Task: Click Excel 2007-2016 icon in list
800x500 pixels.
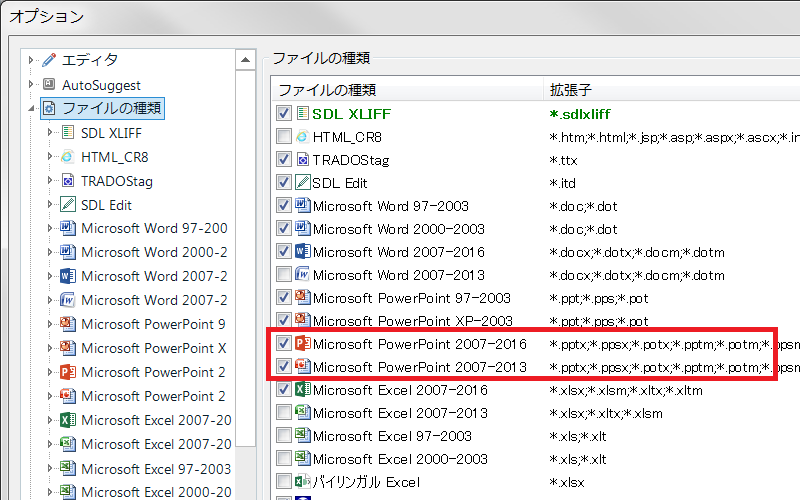Action: click(303, 390)
